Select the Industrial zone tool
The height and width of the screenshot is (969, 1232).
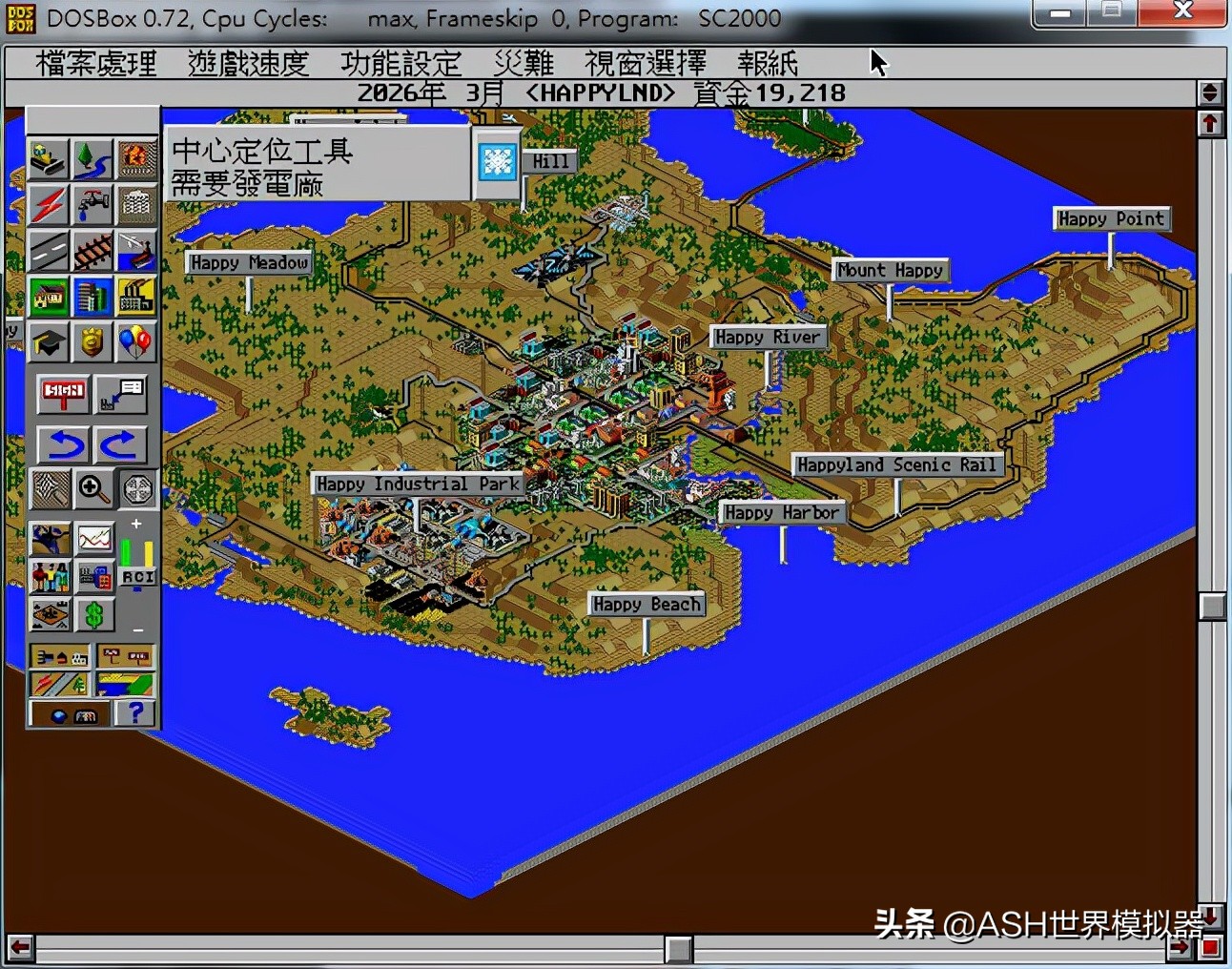coord(136,297)
